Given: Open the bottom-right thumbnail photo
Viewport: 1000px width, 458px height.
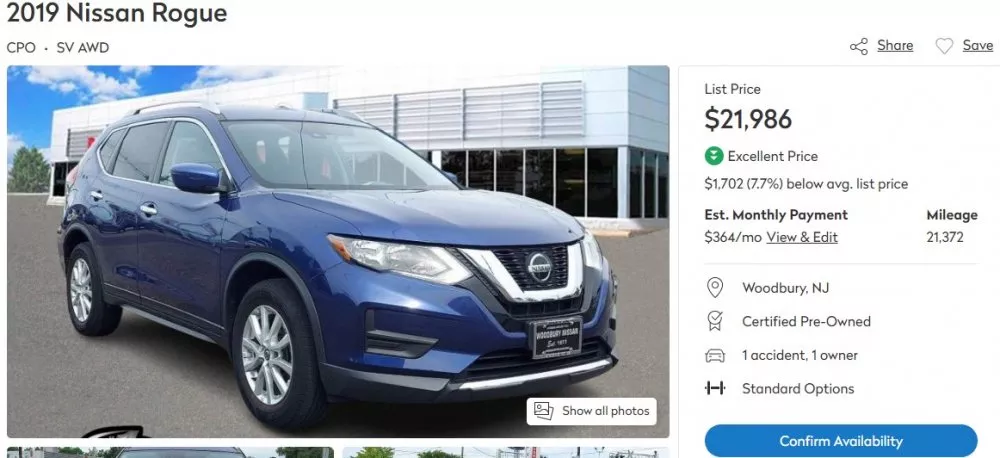Looking at the screenshot, I should click(x=506, y=452).
